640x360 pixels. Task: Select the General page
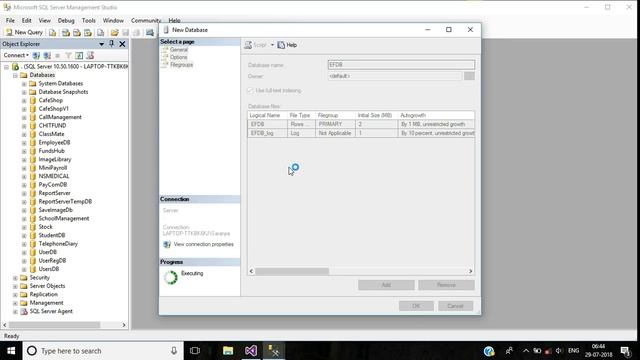[x=179, y=49]
